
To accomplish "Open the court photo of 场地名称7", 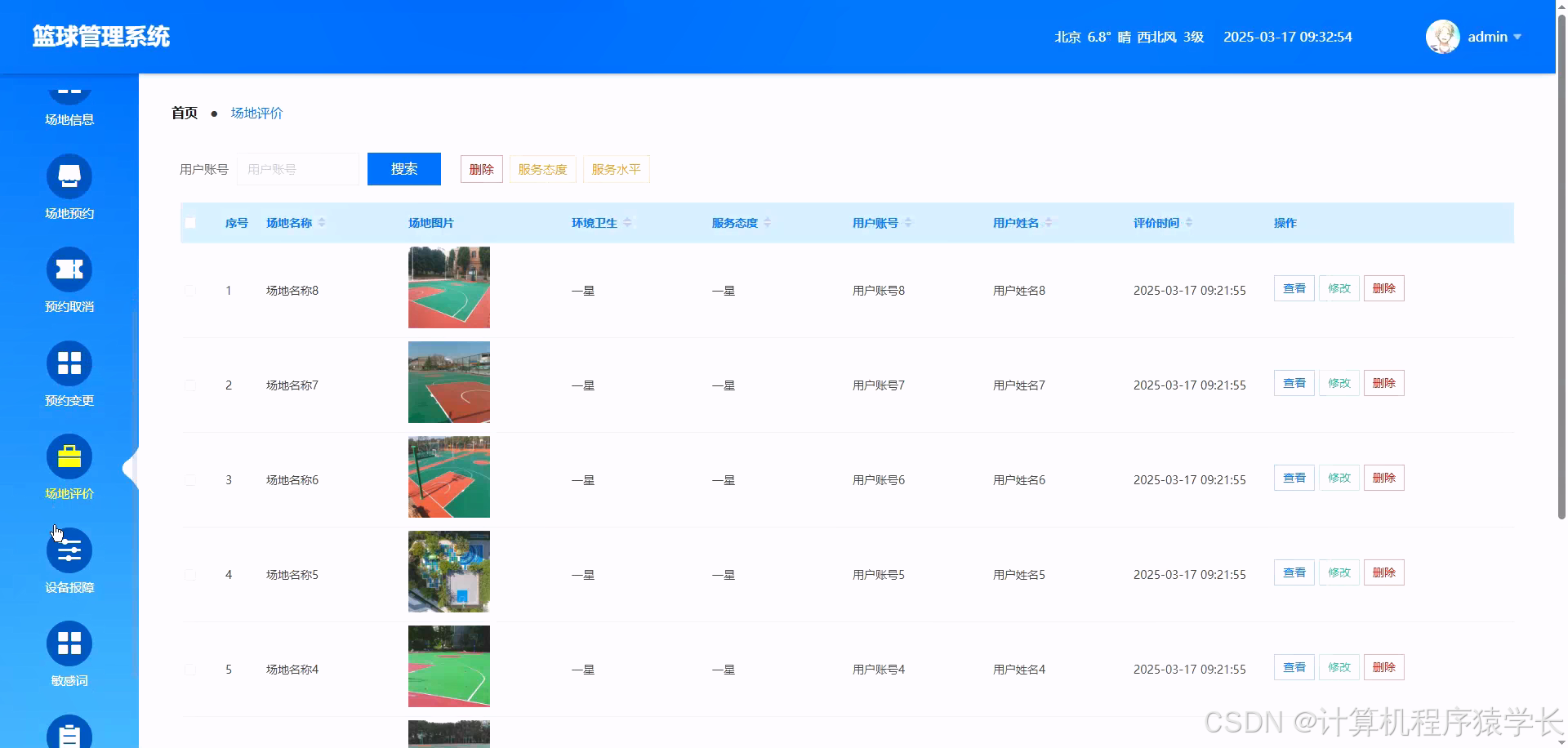I will 448,381.
